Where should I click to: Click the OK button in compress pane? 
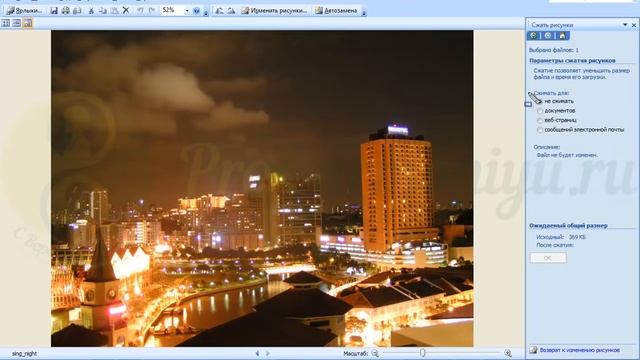click(548, 258)
